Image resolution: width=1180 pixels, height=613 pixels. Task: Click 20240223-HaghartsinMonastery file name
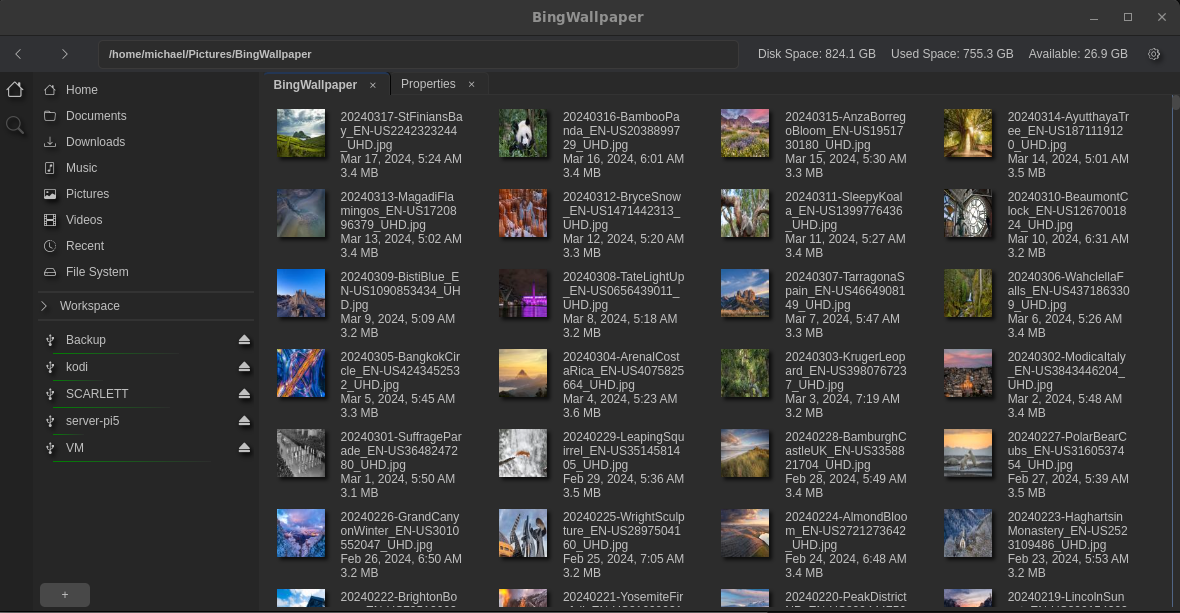point(1068,531)
